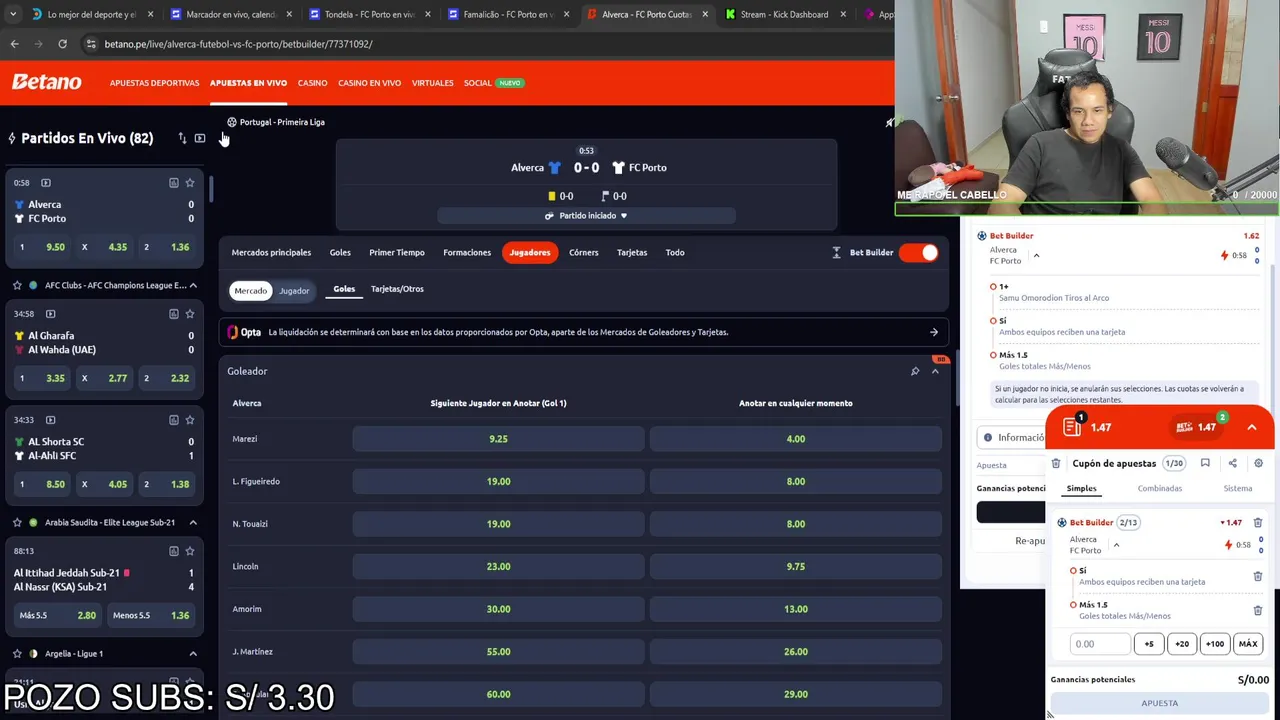Select odds 1.36 for FC Porto win
The height and width of the screenshot is (720, 1280).
coord(166,247)
